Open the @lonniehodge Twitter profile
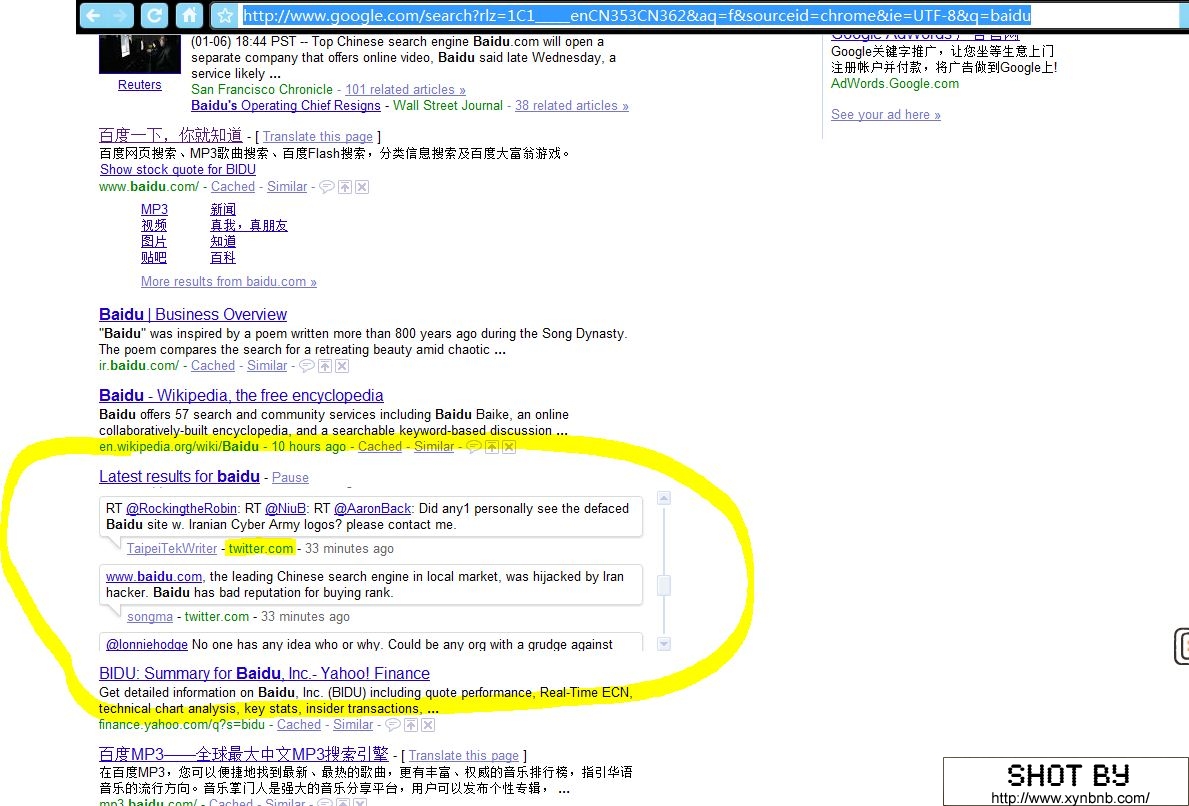Viewport: 1189px width, 806px height. (x=147, y=644)
